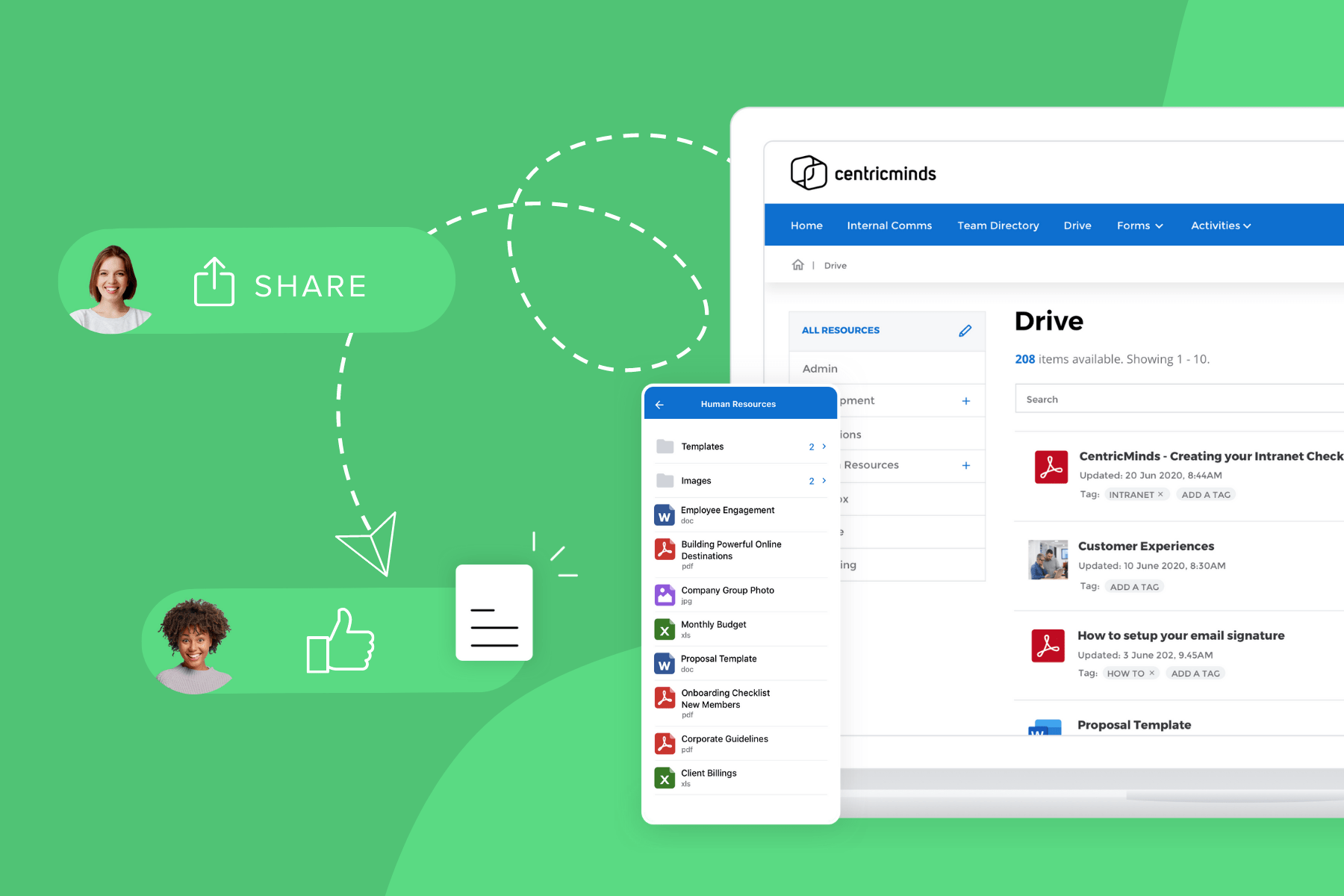
Task: Click PDF icon for Building Powerful Online Destinations
Action: coord(665,549)
